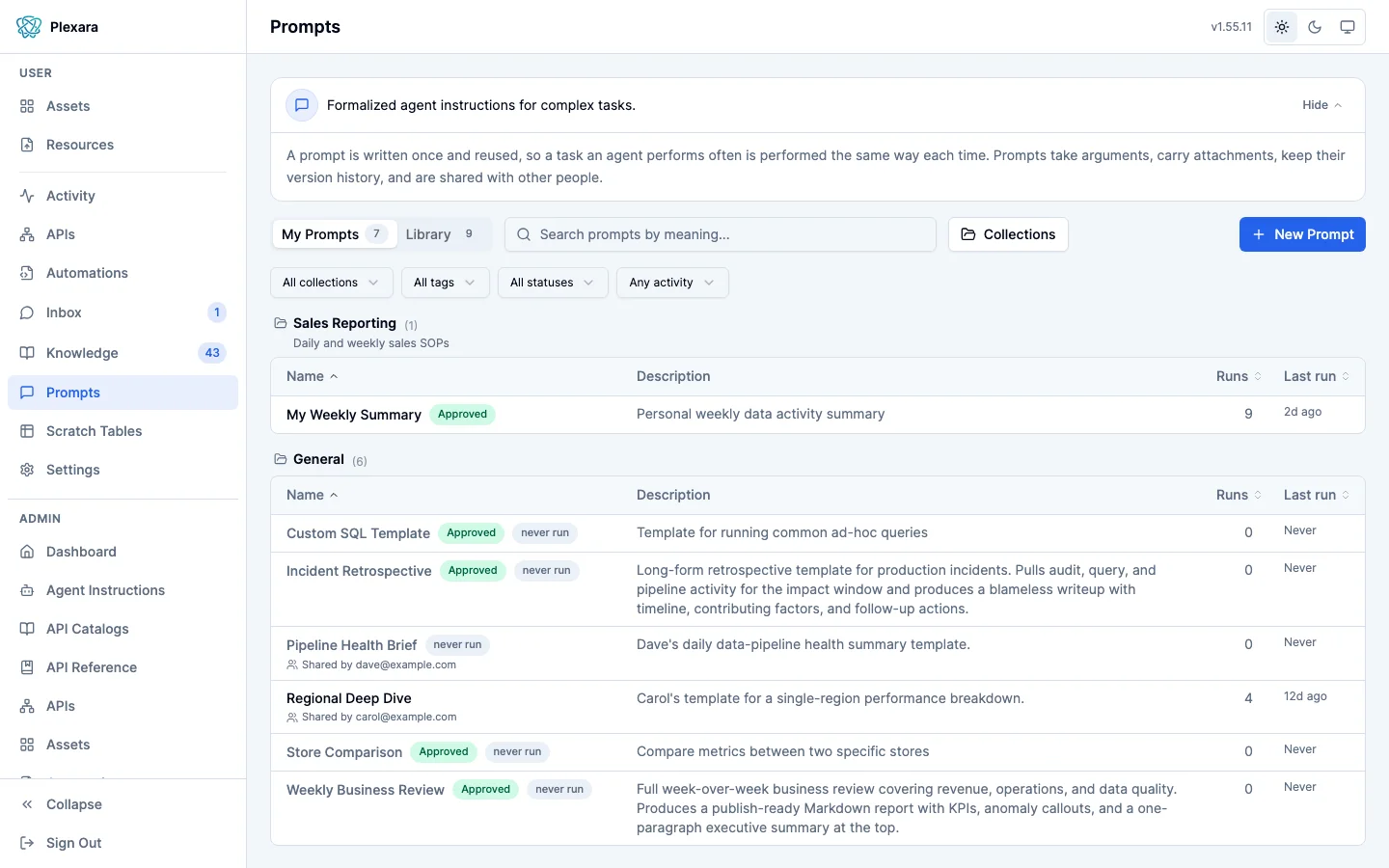Open Knowledge section in sidebar

(x=123, y=353)
